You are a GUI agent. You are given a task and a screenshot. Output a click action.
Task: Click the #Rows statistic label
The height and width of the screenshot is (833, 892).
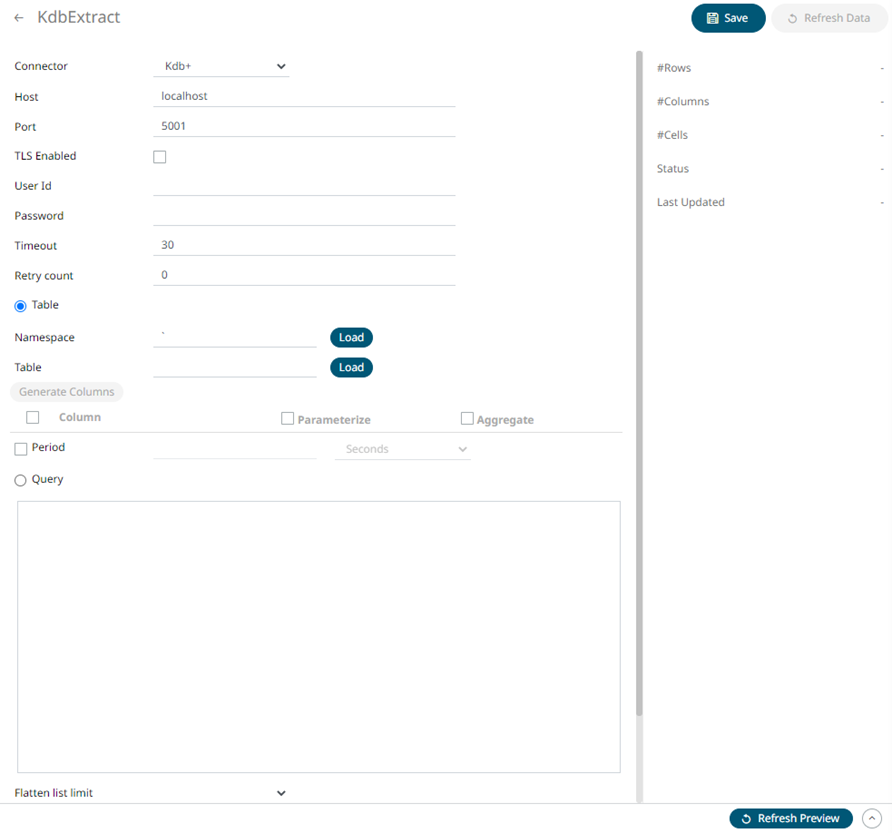tap(674, 68)
